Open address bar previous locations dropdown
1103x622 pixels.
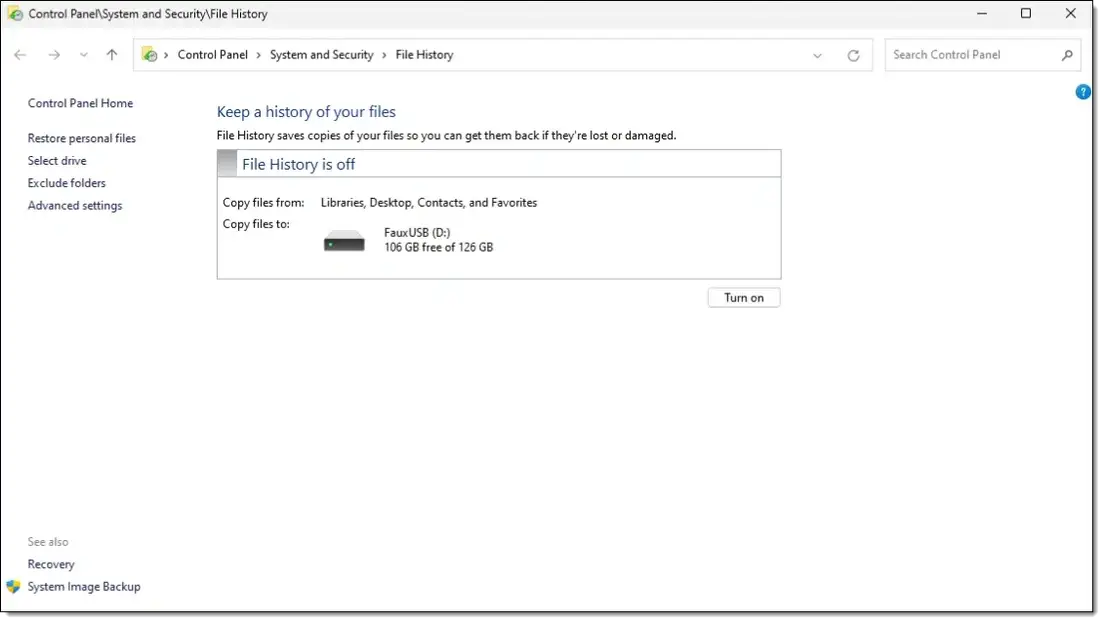pos(817,56)
